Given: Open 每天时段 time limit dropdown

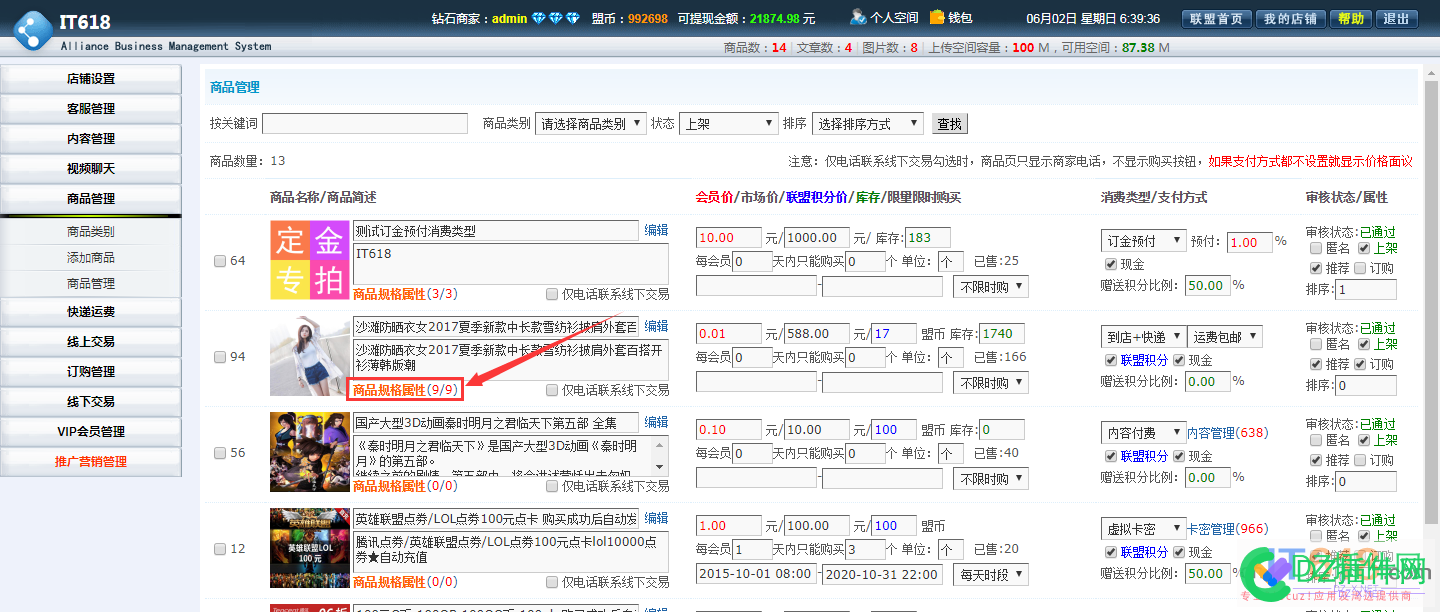Looking at the screenshot, I should tap(990, 574).
